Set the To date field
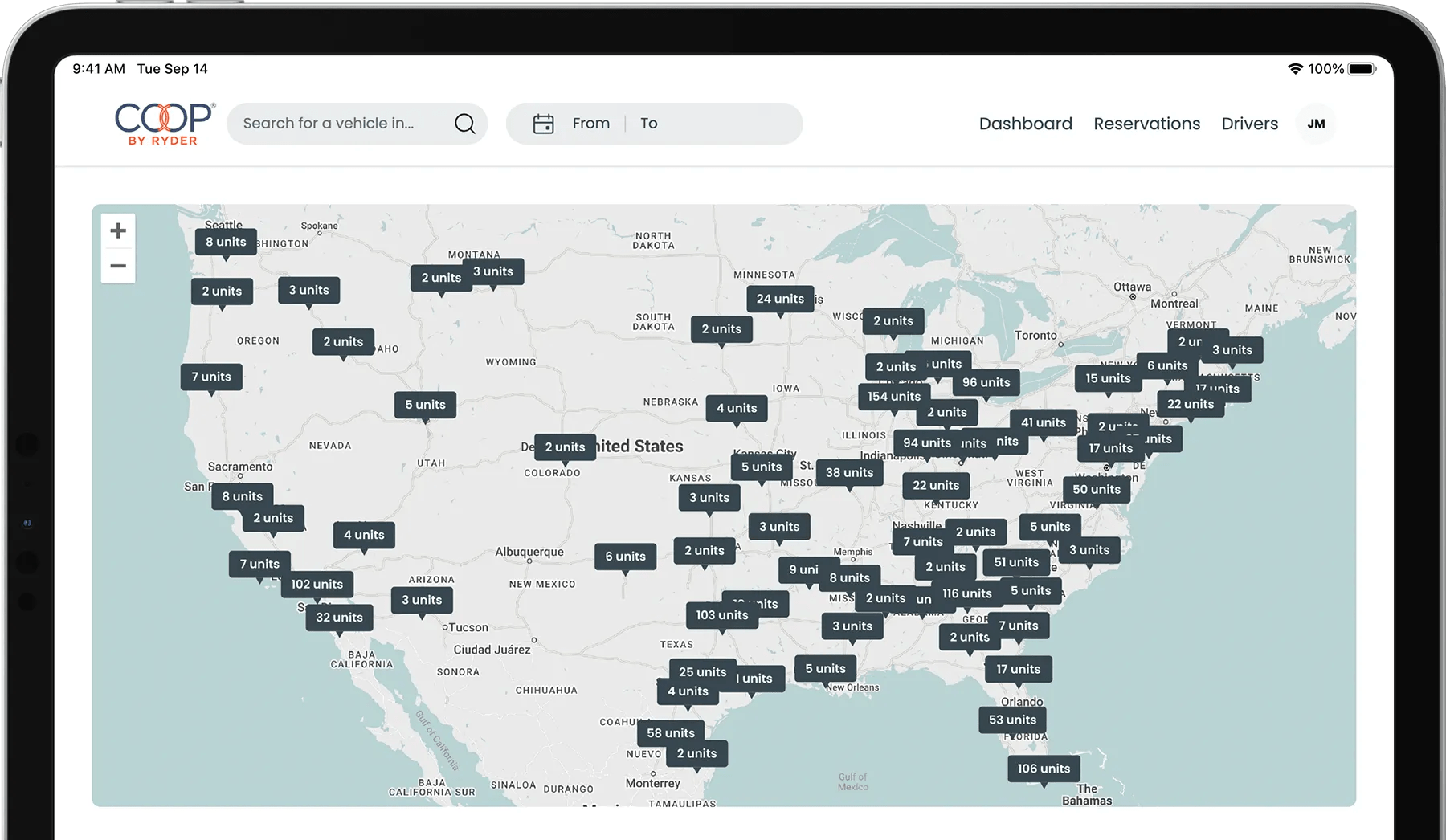The height and width of the screenshot is (840, 1446). point(649,124)
